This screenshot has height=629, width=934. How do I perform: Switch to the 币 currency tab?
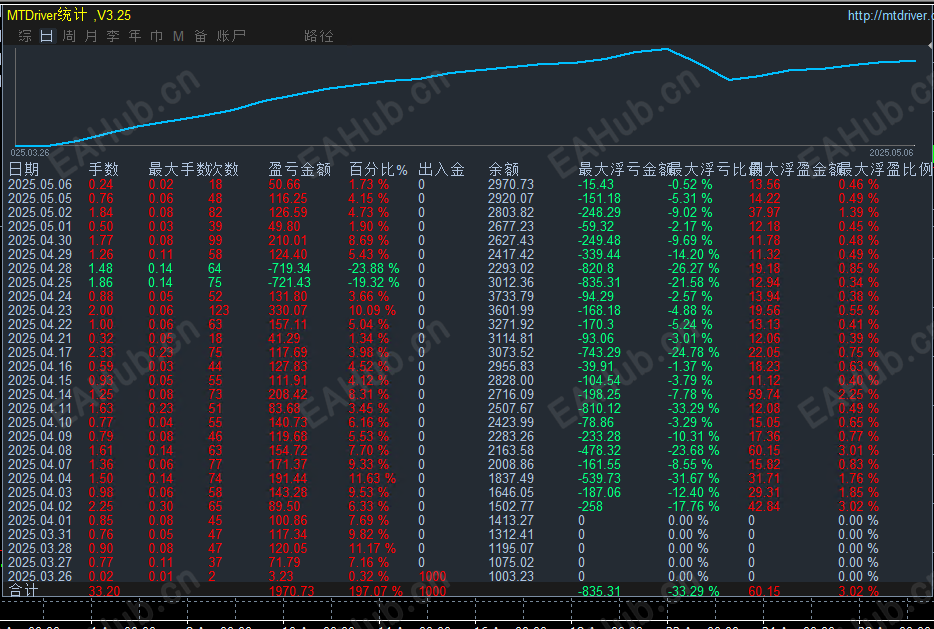[x=157, y=36]
